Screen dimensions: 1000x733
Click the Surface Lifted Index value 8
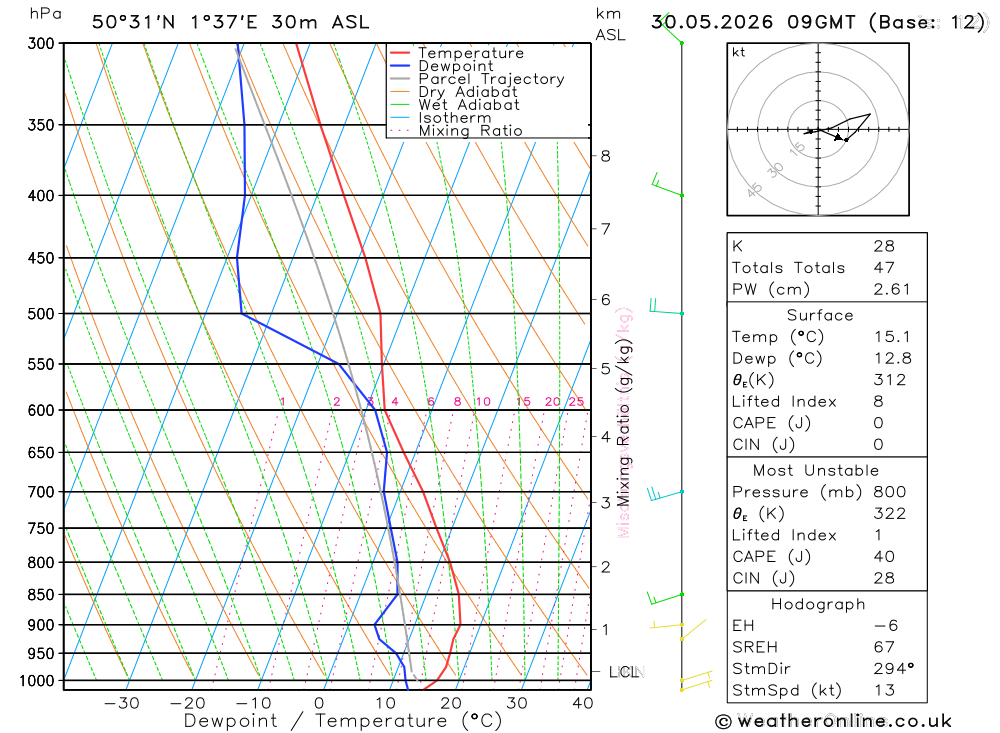click(878, 402)
